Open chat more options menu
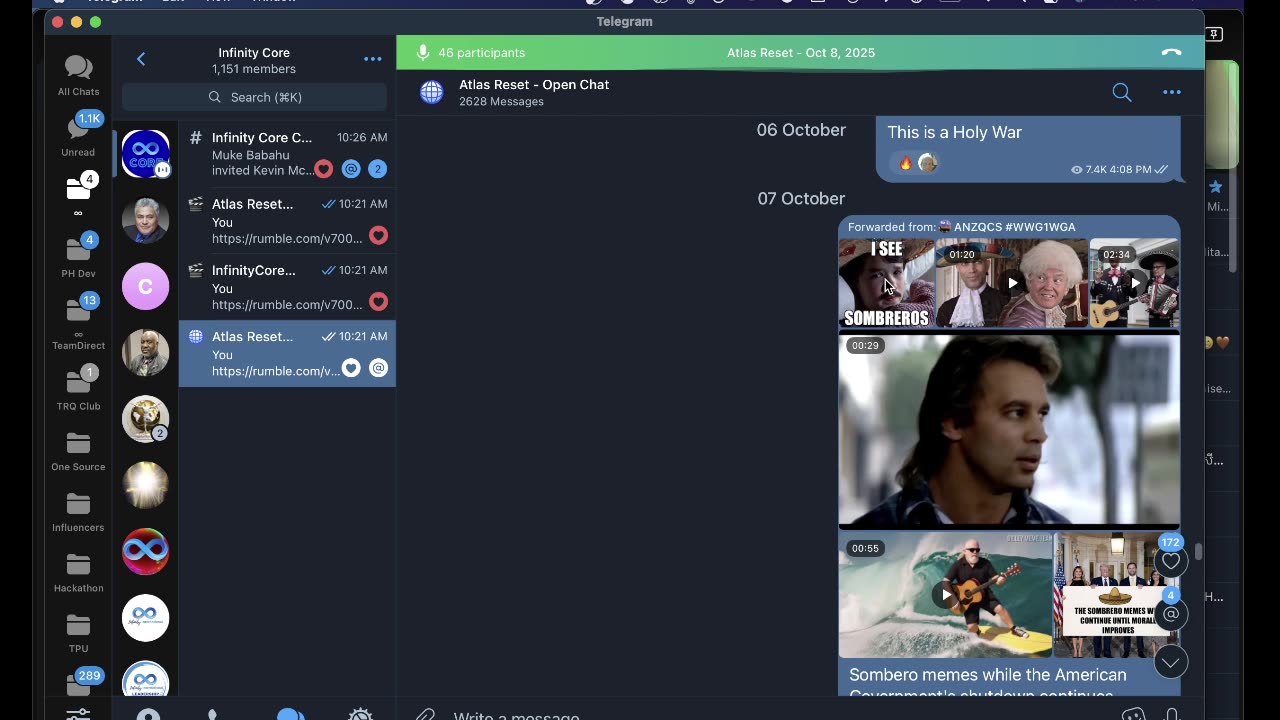The image size is (1280, 720). 1171,92
